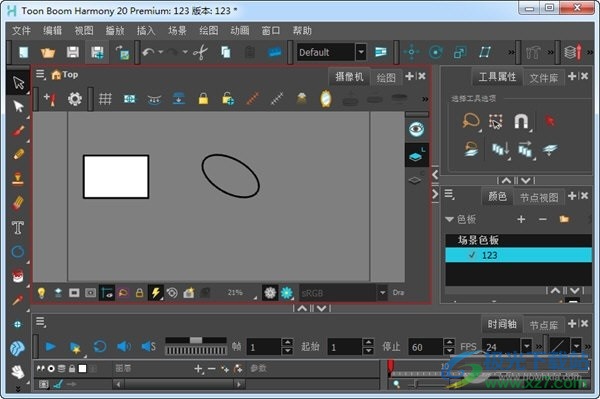The height and width of the screenshot is (399, 600).
Task: Cut selection with scissors icon
Action: [x=201, y=52]
